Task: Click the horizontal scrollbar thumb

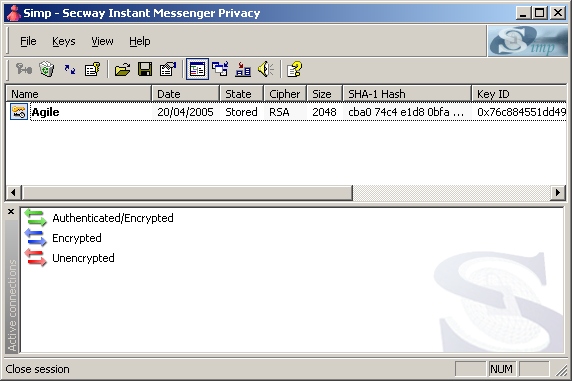Action: coord(187,192)
